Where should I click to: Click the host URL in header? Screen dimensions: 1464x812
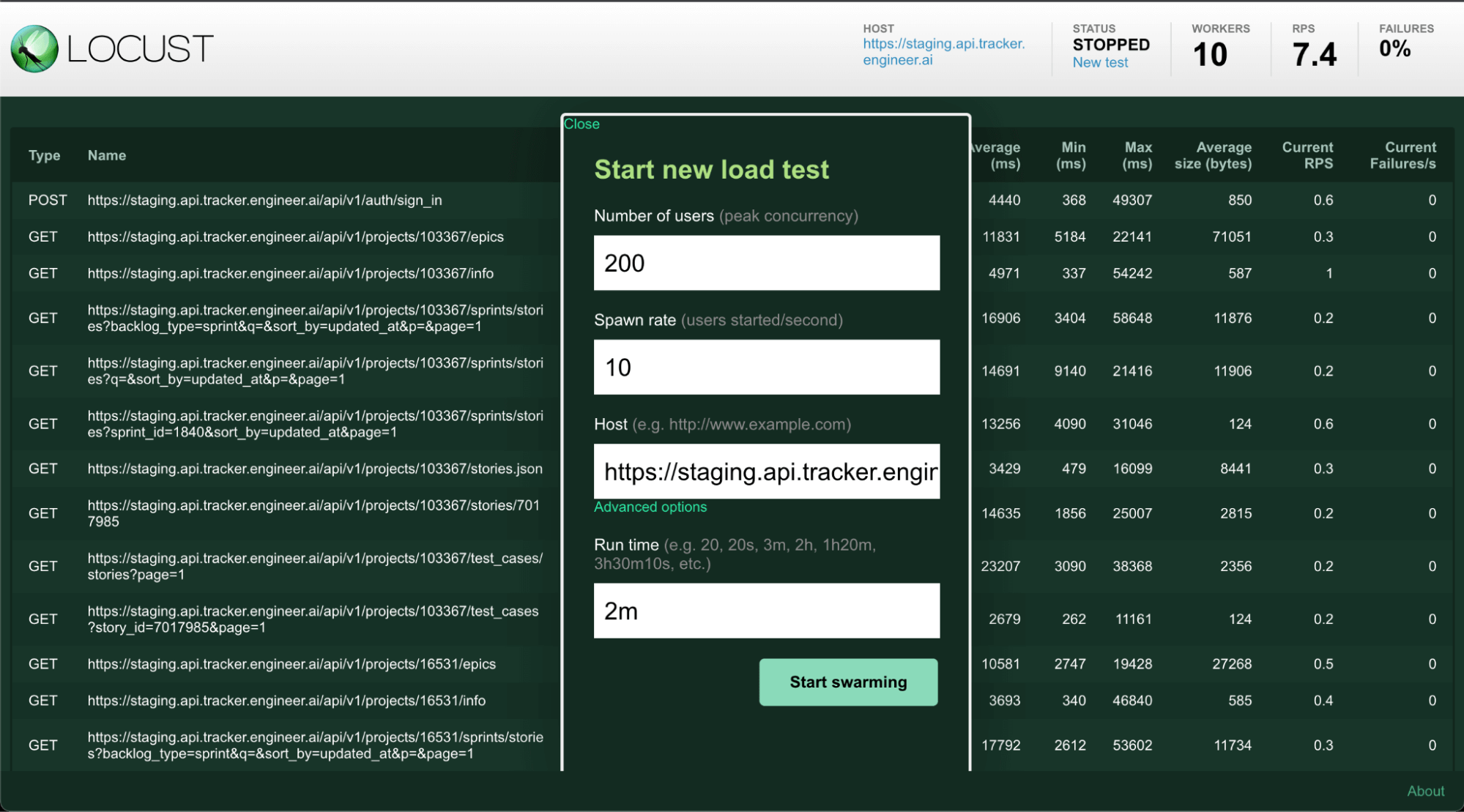943,52
